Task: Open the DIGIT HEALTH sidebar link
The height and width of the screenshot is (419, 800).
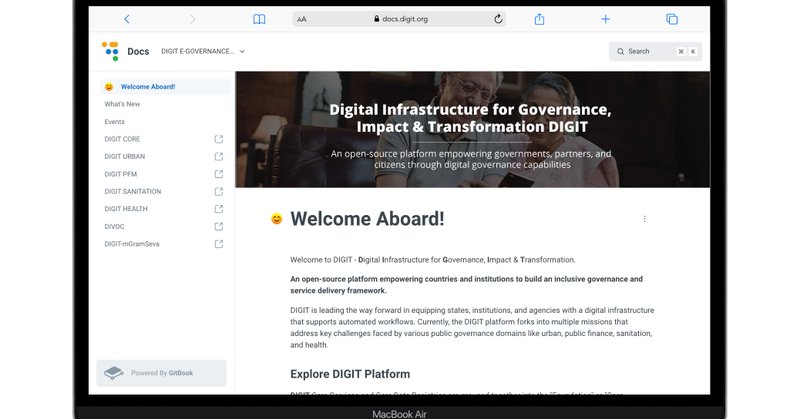Action: pyautogui.click(x=126, y=209)
